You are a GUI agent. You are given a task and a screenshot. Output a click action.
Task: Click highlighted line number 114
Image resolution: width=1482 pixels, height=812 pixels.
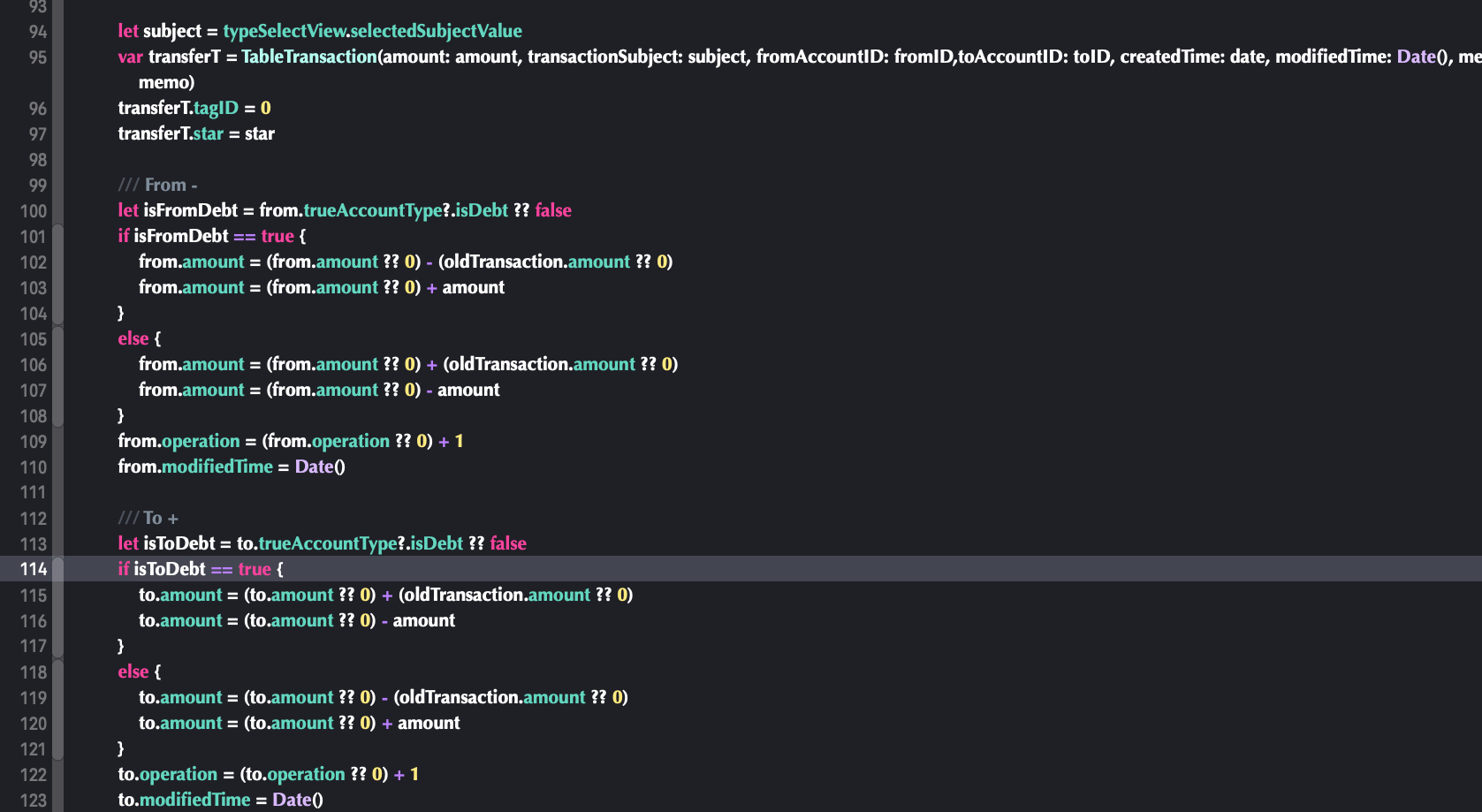pyautogui.click(x=34, y=570)
